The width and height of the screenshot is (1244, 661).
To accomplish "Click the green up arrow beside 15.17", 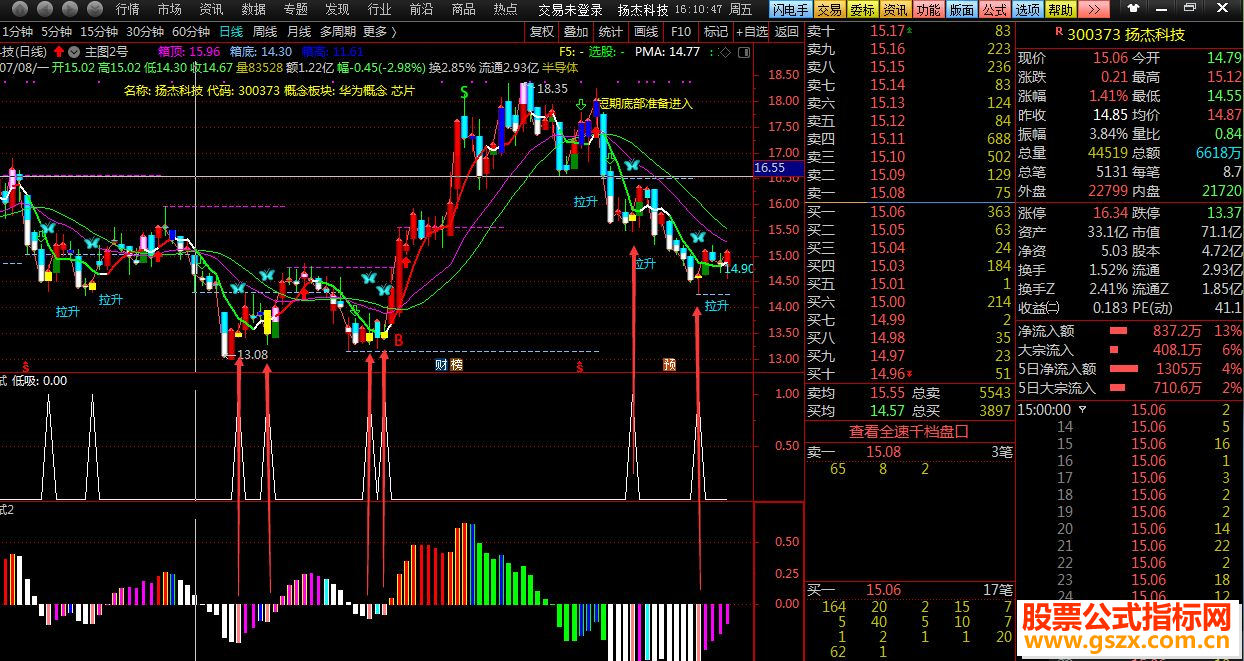I will click(908, 31).
